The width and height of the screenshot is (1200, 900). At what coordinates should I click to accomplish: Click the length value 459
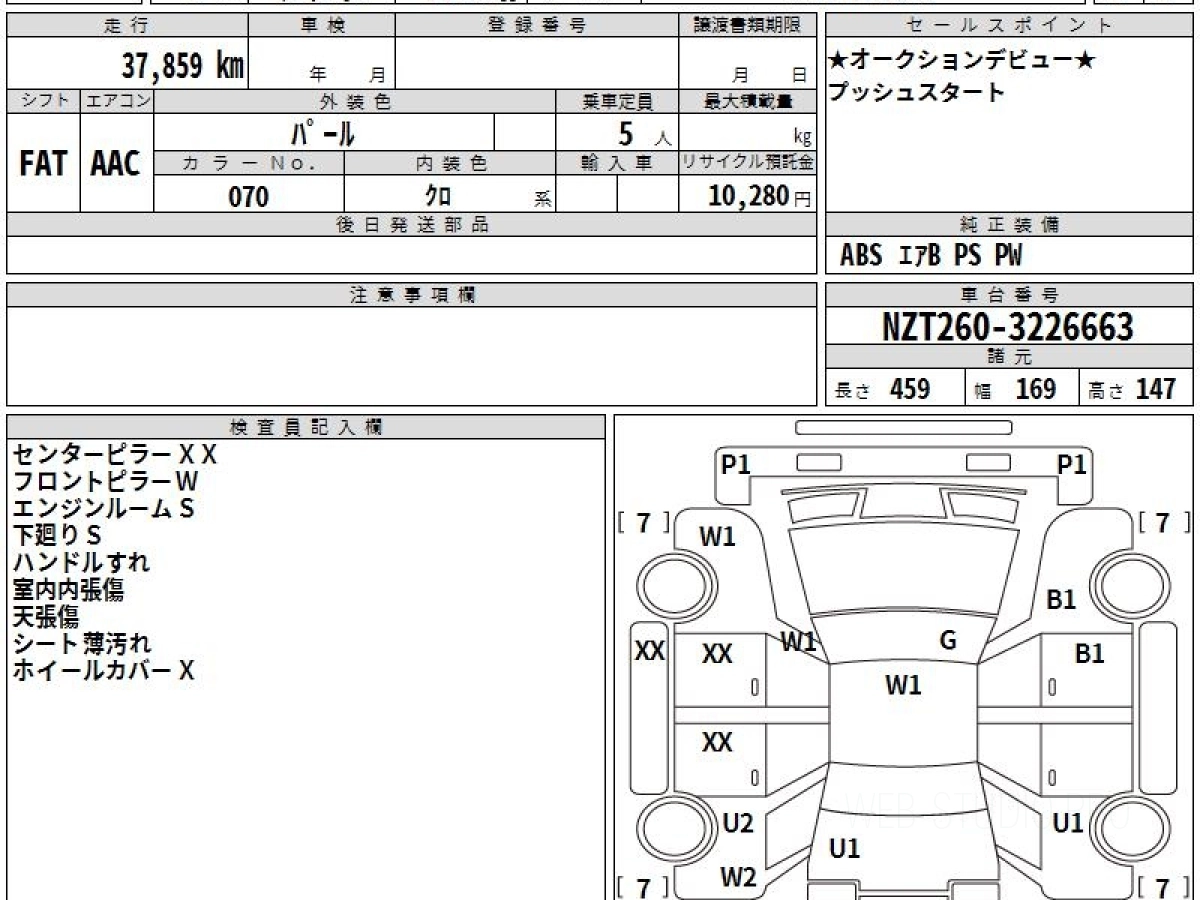click(x=910, y=389)
